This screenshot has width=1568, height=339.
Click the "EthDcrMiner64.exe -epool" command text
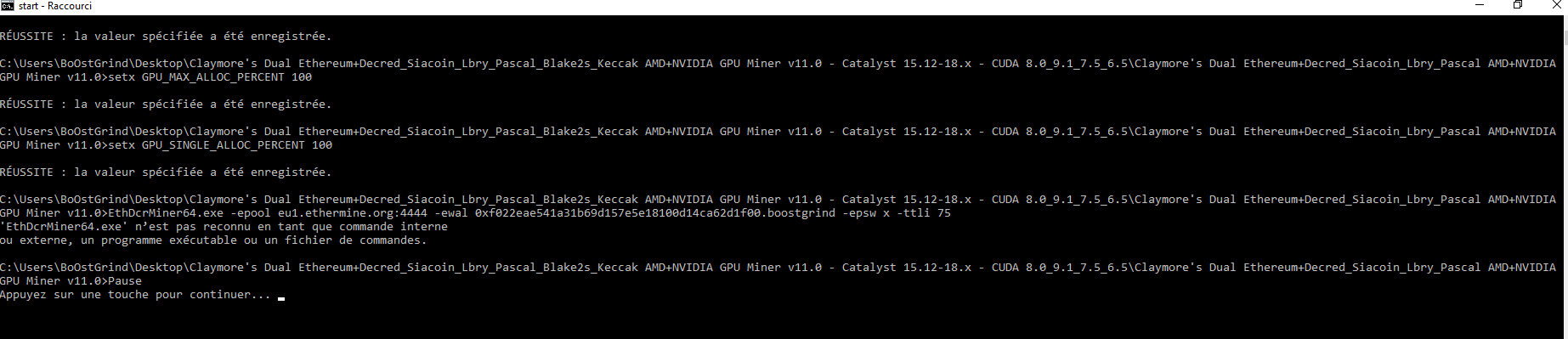pos(190,213)
